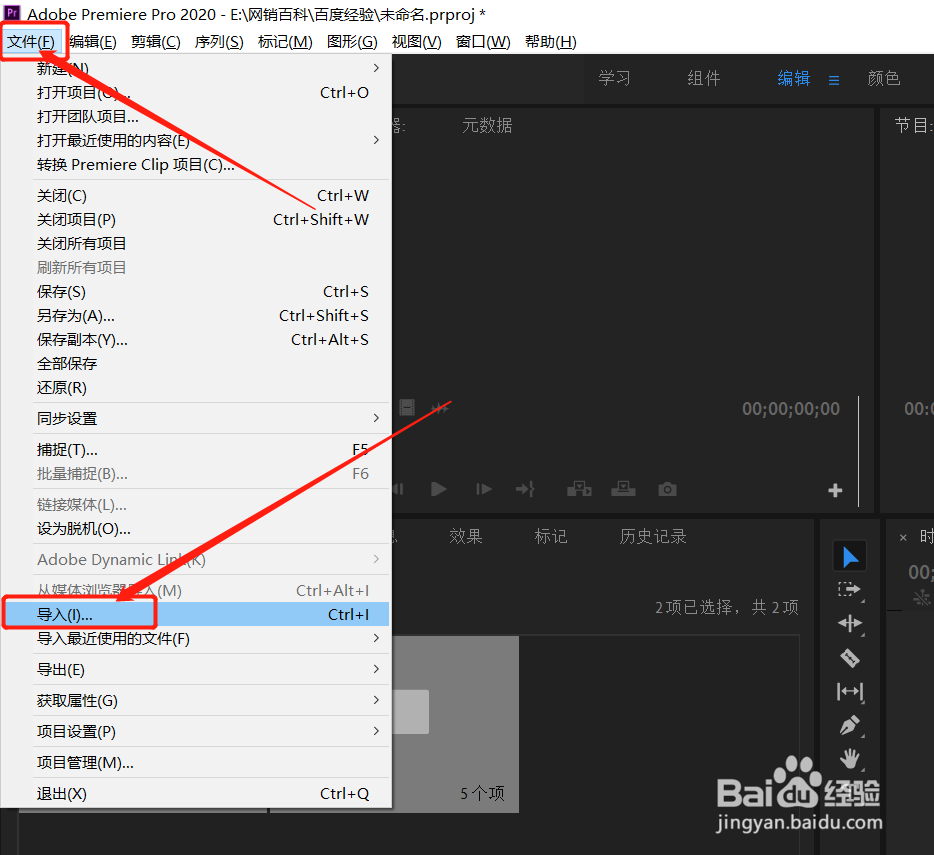934x855 pixels.
Task: Expand the 项目设置(P) submenu
Action: 196,732
